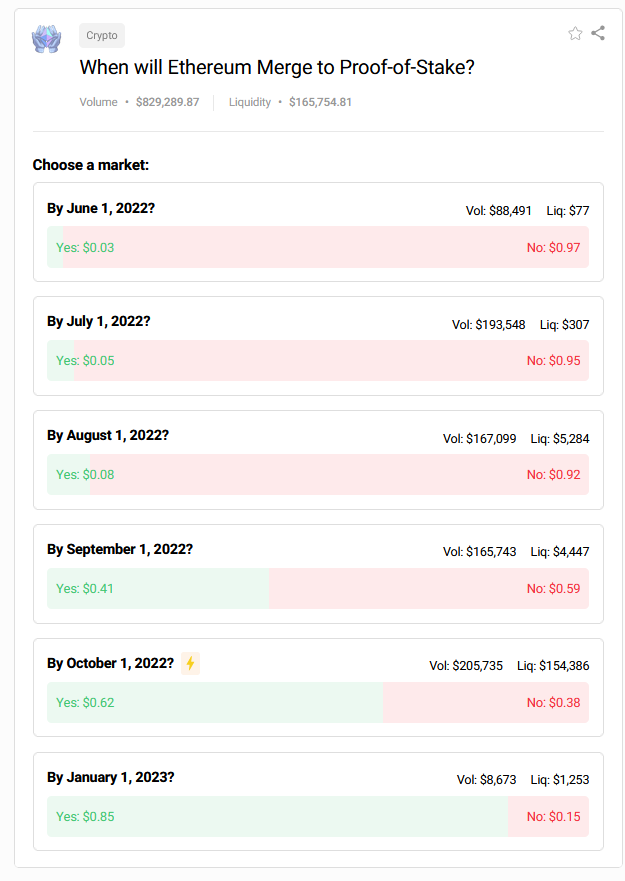This screenshot has width=625, height=881.
Task: Choose Yes $0.05 for July 1, 2022
Action: click(x=85, y=361)
